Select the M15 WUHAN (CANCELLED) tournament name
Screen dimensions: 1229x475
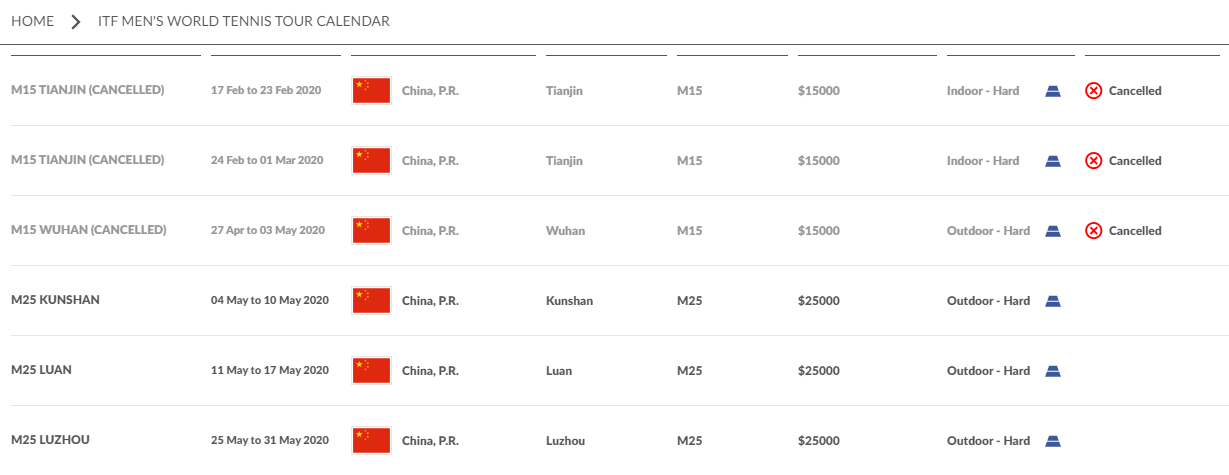89,229
